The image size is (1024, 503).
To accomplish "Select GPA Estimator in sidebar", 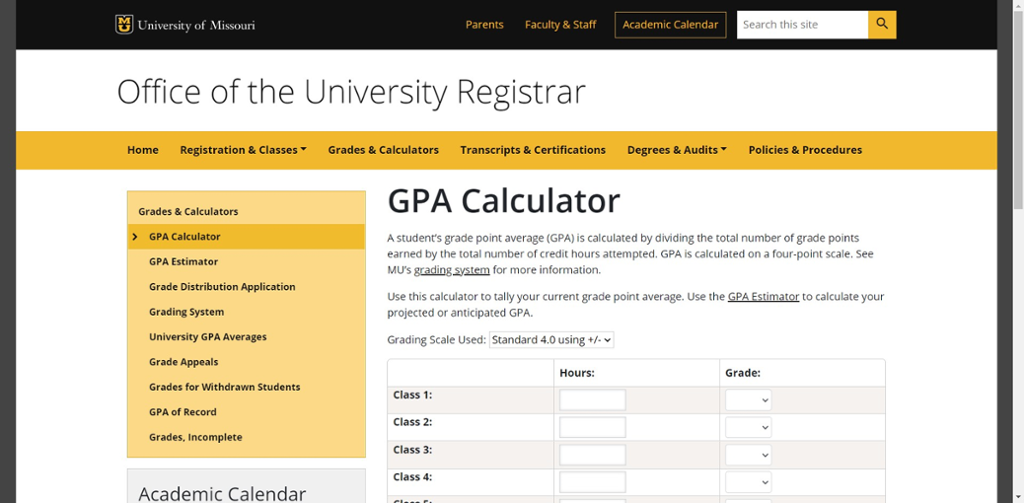I will tap(184, 261).
